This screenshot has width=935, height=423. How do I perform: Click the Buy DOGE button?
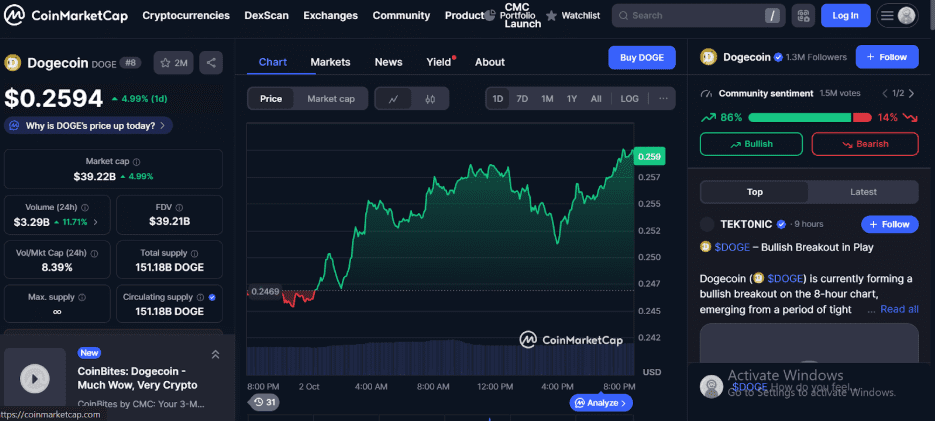tap(642, 58)
